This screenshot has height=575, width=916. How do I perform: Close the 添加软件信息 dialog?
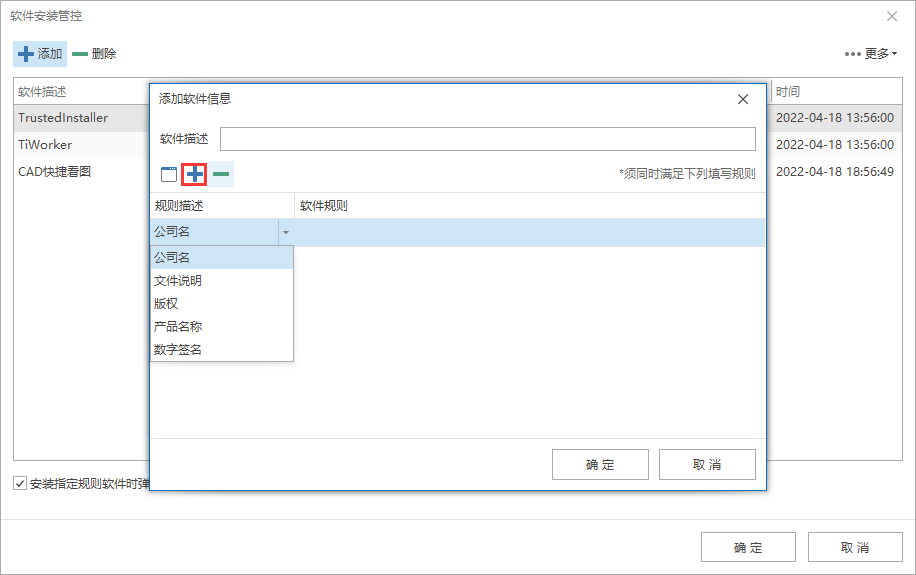pos(742,99)
